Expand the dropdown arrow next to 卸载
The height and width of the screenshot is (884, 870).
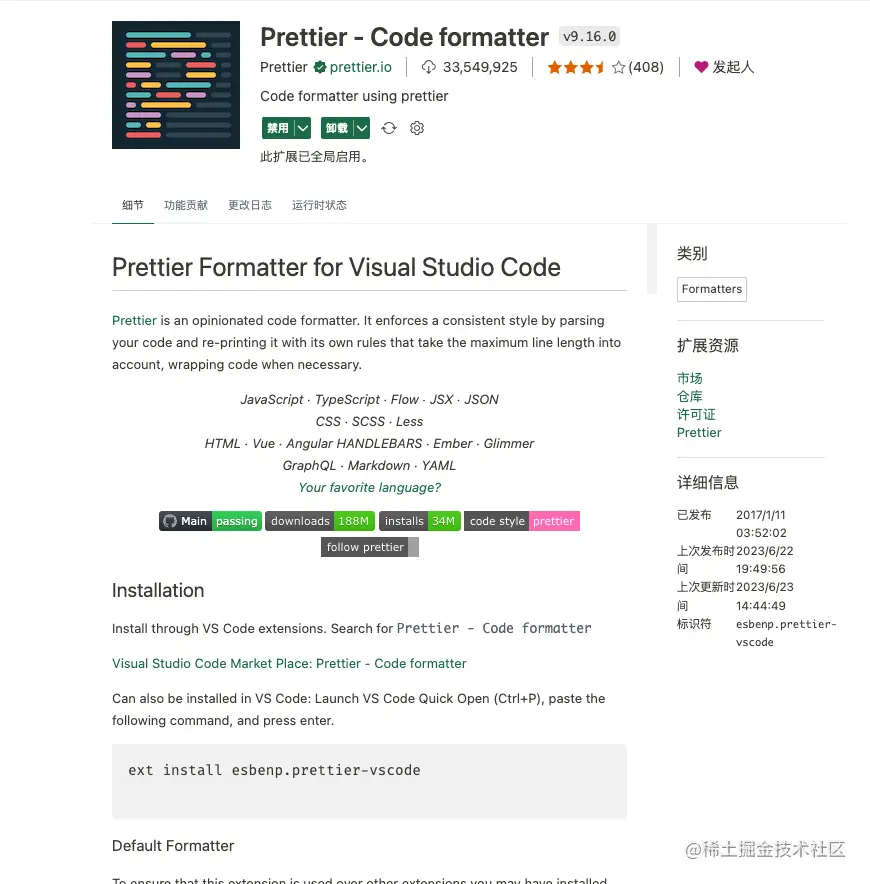[x=361, y=128]
